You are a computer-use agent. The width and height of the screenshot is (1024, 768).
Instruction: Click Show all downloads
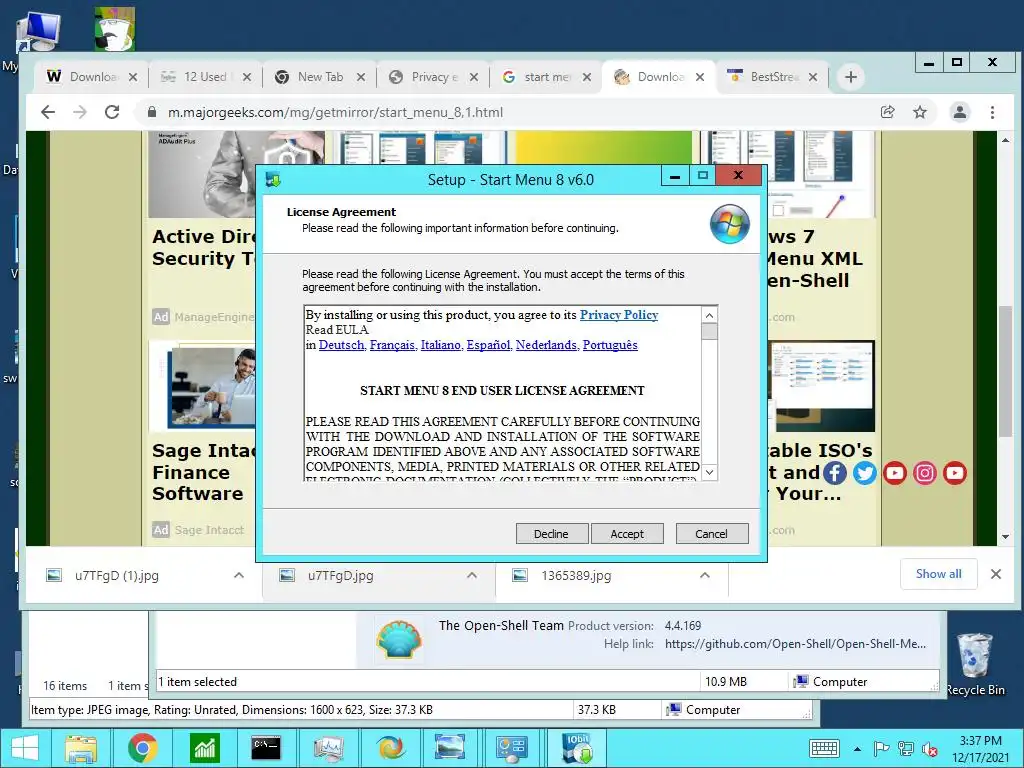click(x=938, y=574)
